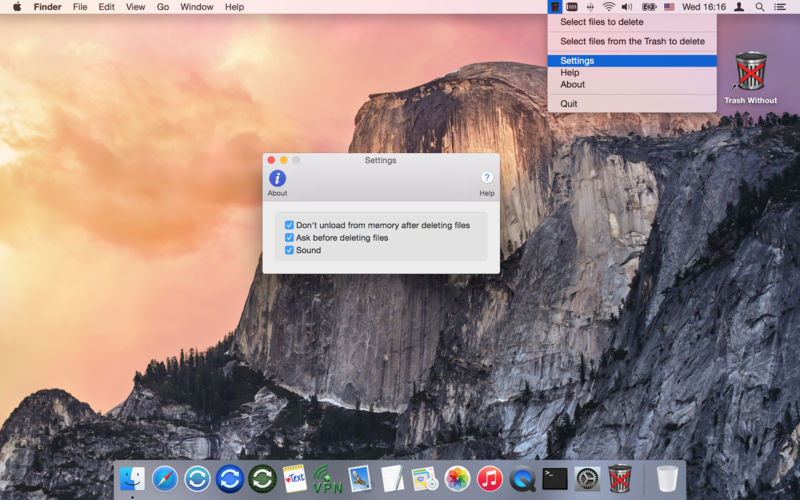Click the battery status icon

coord(649,7)
